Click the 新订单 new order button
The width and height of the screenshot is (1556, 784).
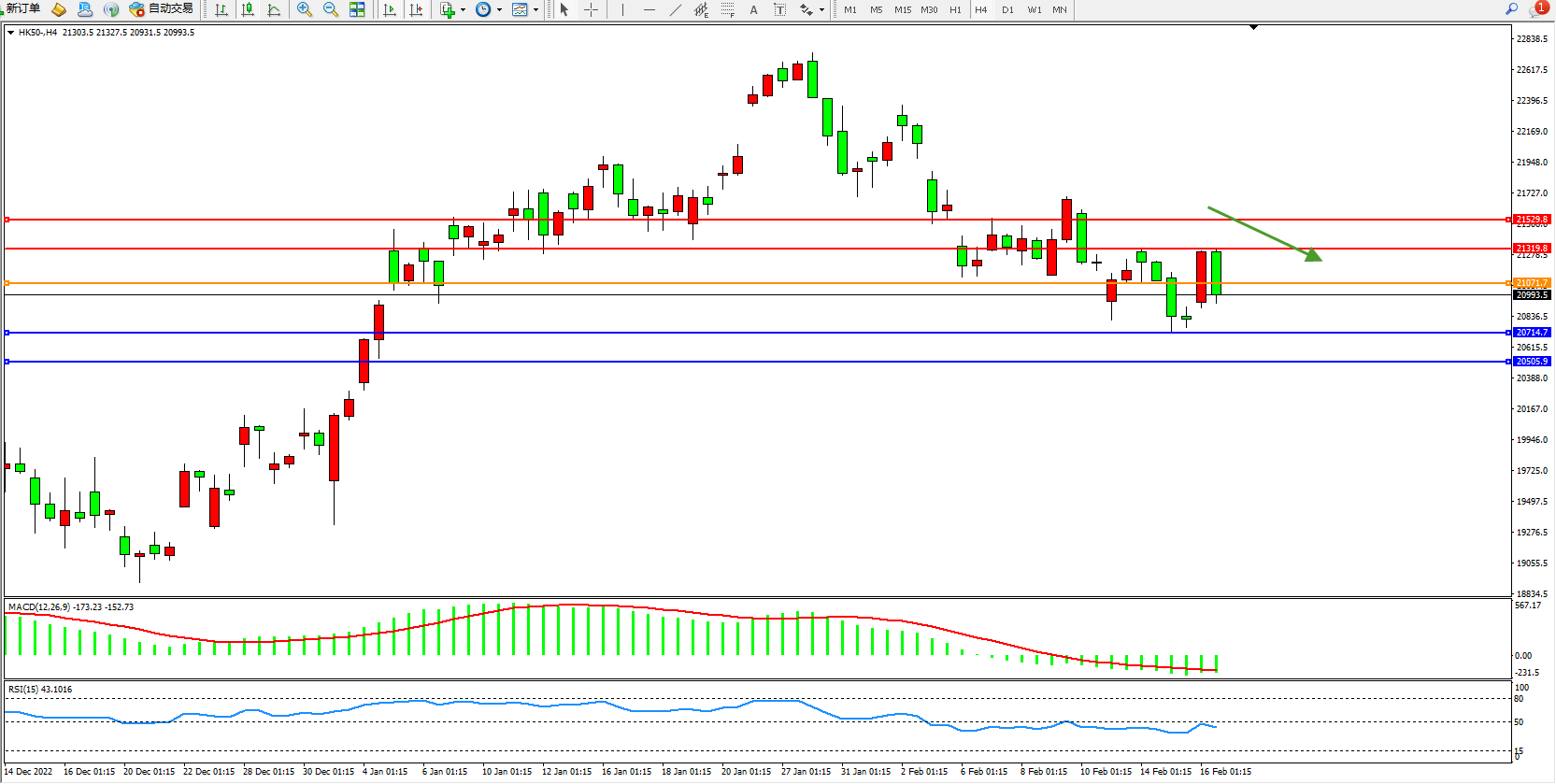coord(22,9)
